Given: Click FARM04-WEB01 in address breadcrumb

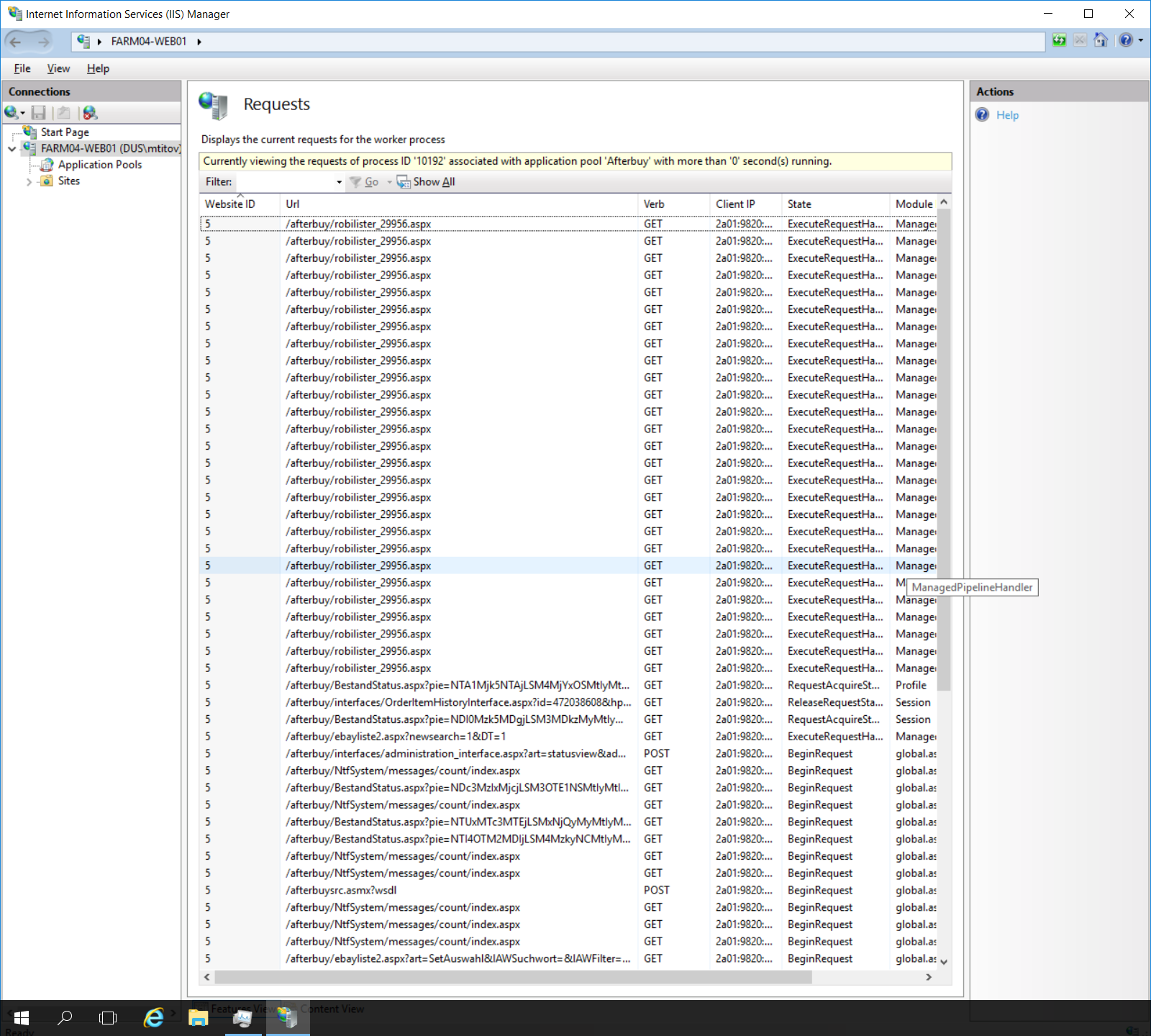Looking at the screenshot, I should pos(149,42).
